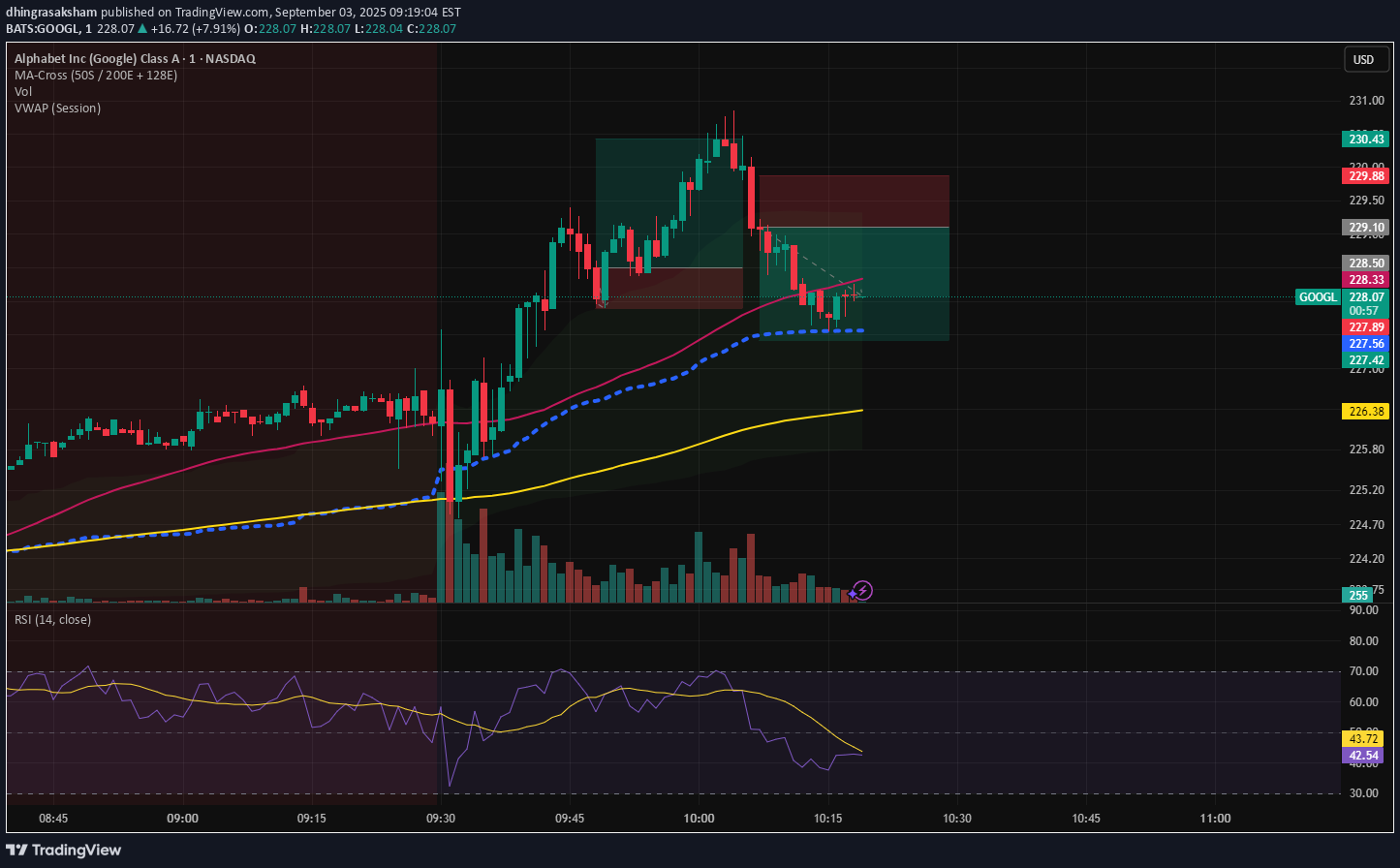Screen dimensions: 1400x868
Task: Click the purple lightning bolt icon
Action: point(863,590)
